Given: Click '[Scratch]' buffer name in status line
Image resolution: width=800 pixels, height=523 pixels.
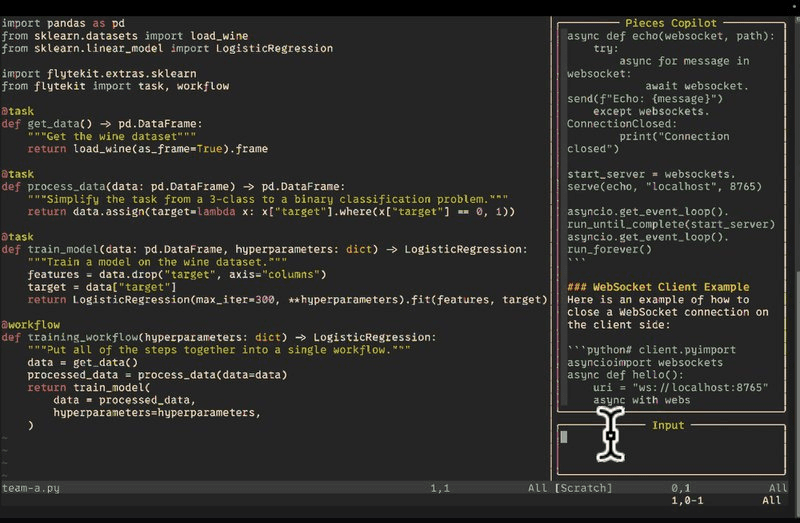Looking at the screenshot, I should click(x=583, y=488).
